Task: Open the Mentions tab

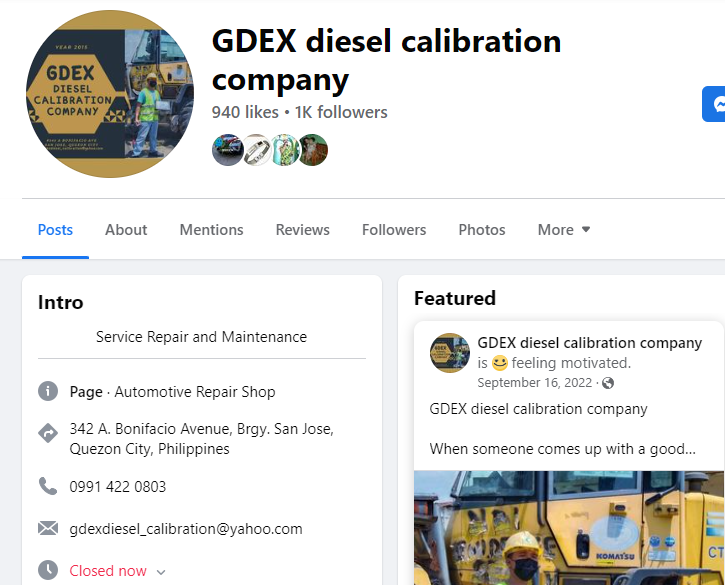Action: click(211, 230)
